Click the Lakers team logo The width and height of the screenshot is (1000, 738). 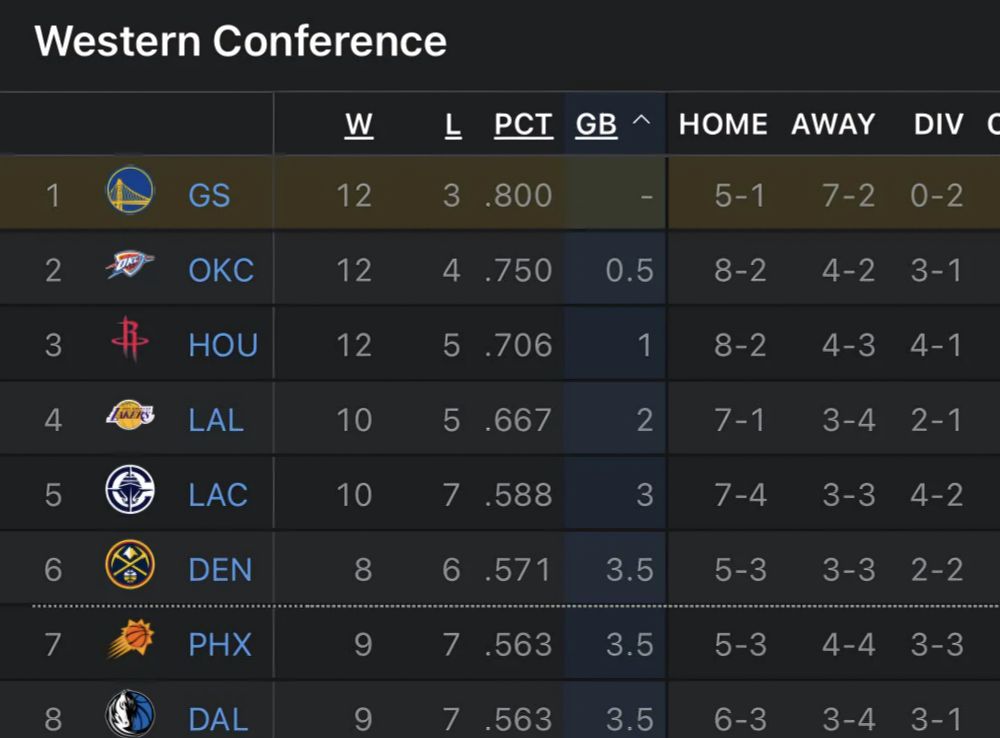click(x=130, y=418)
